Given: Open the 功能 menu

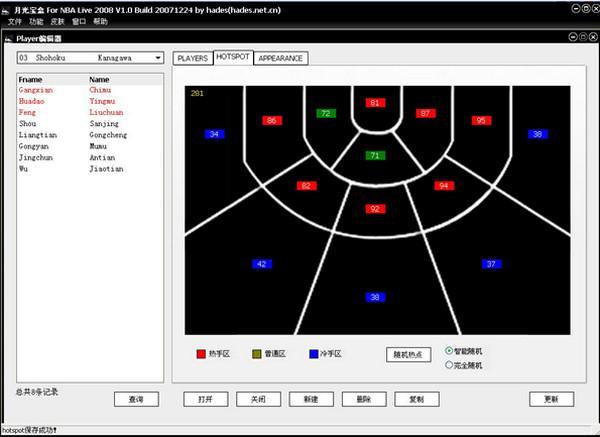Looking at the screenshot, I should 36,21.
